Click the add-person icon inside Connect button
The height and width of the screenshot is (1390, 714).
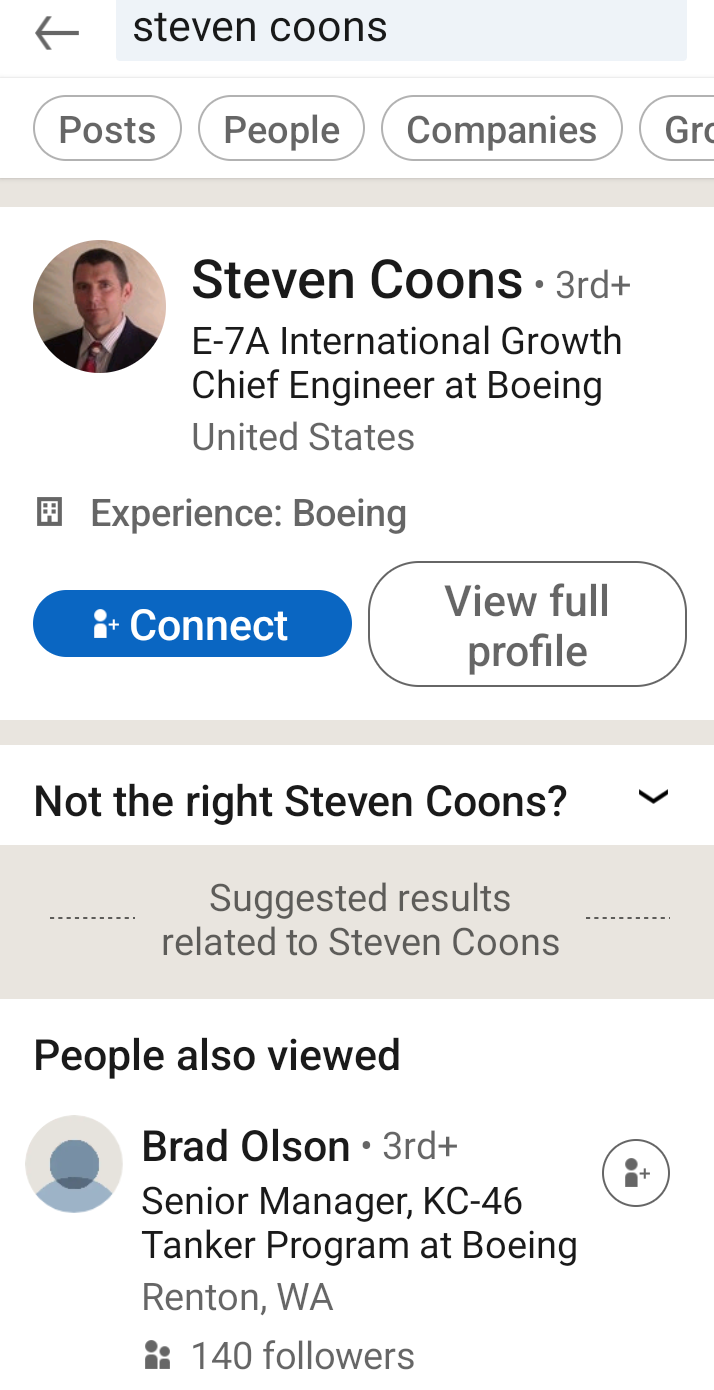coord(105,625)
